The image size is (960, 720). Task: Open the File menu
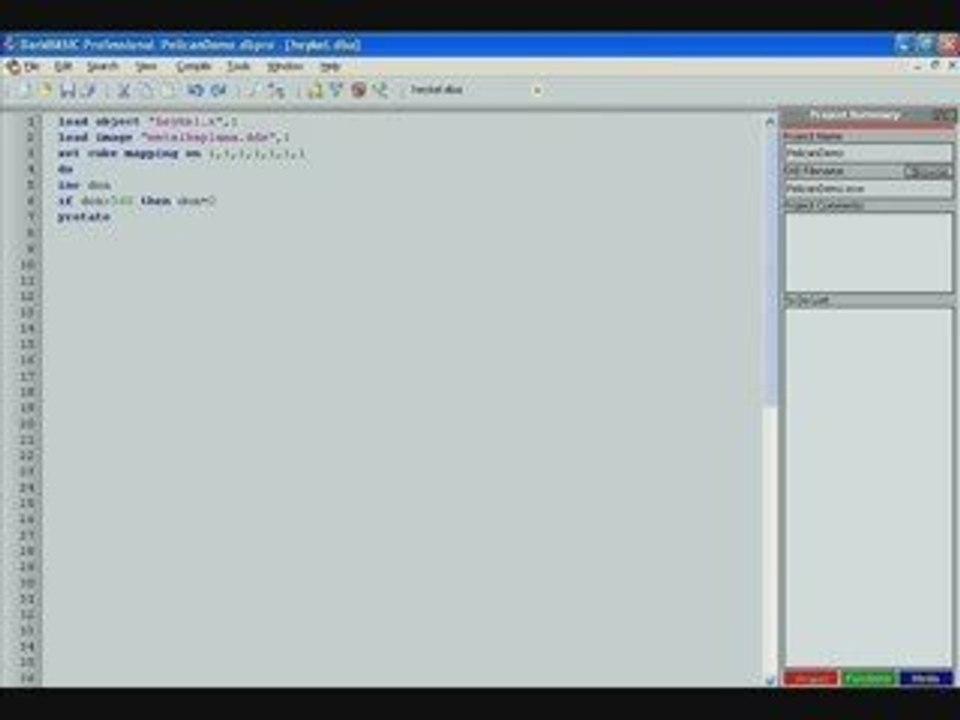pos(31,66)
